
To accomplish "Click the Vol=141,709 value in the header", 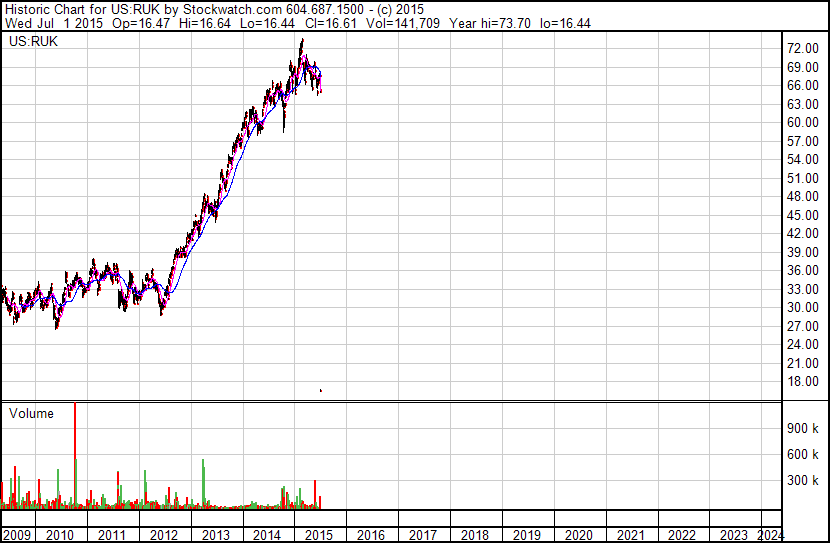I will point(326,22).
